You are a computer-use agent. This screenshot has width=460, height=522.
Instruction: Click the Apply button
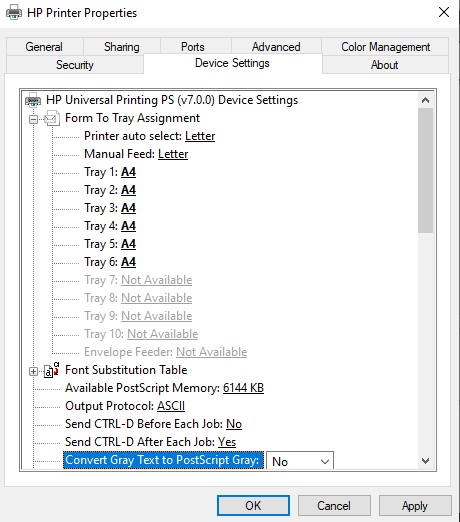click(x=415, y=506)
